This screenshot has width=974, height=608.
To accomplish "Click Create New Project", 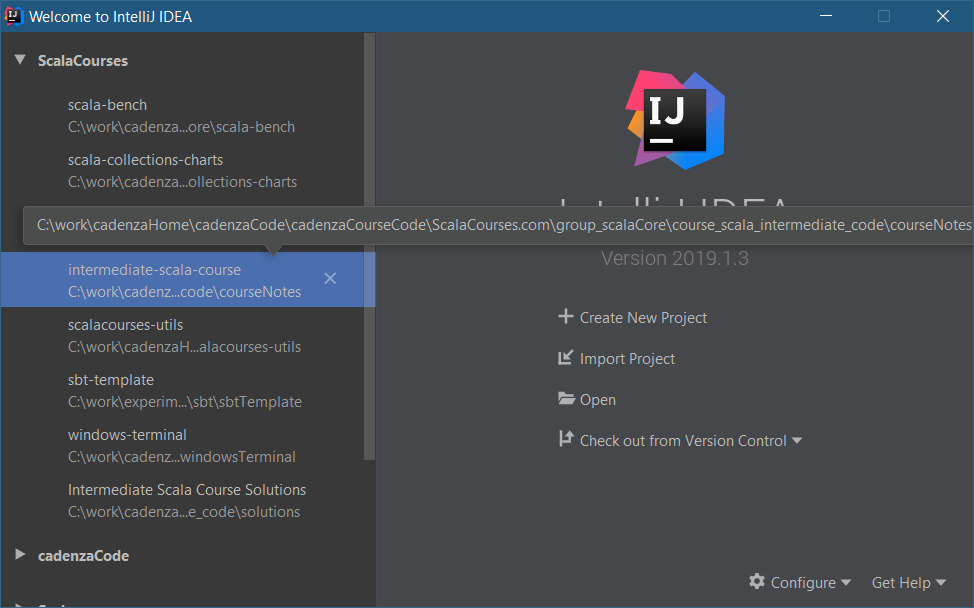I will click(643, 317).
